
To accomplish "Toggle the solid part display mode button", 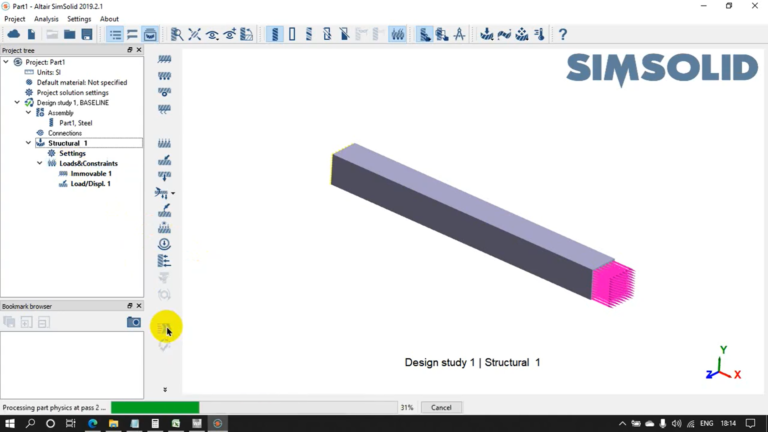I will click(274, 34).
